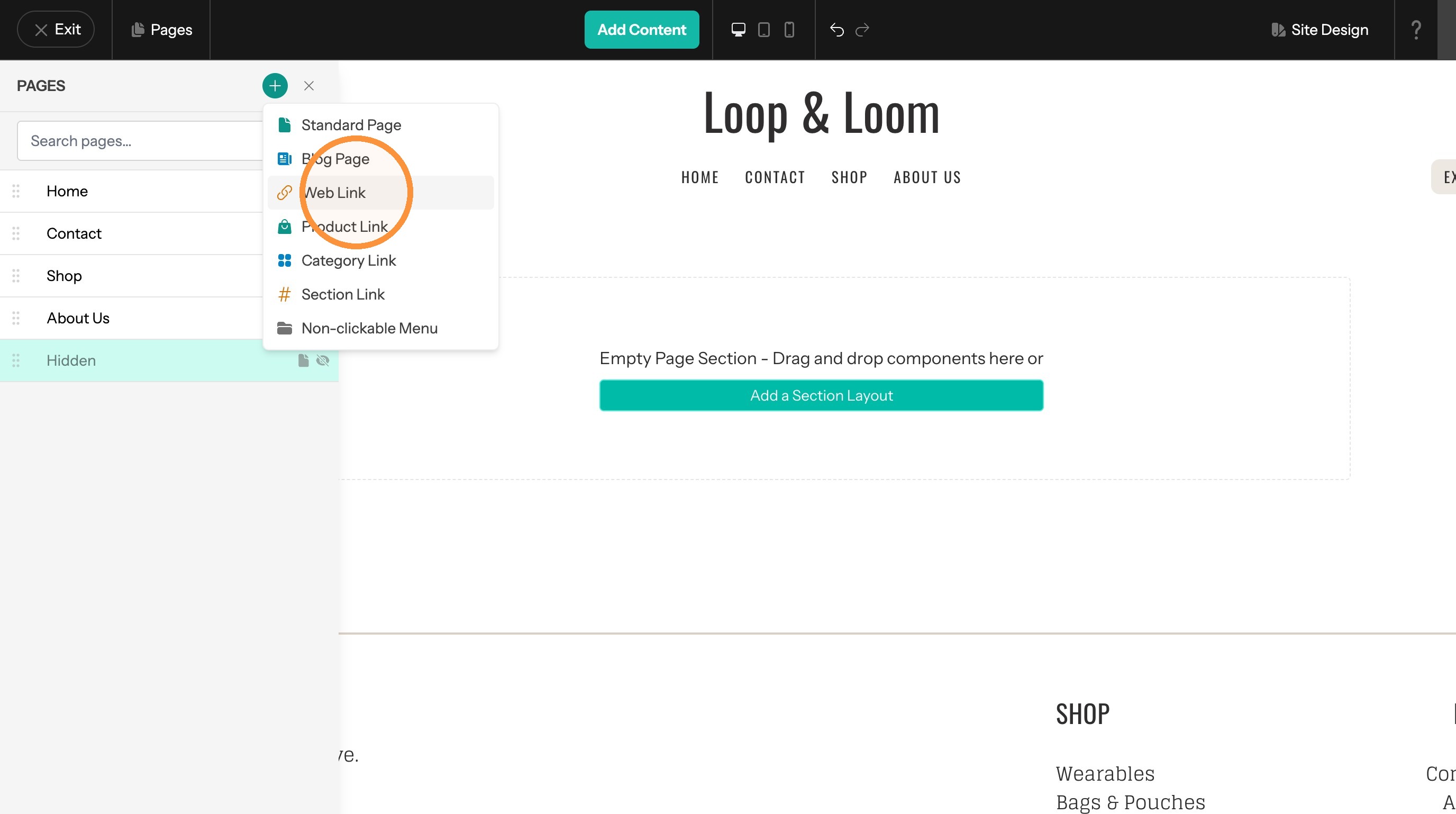Switch to mobile preview icon
Viewport: 1456px width, 814px height.
789,30
